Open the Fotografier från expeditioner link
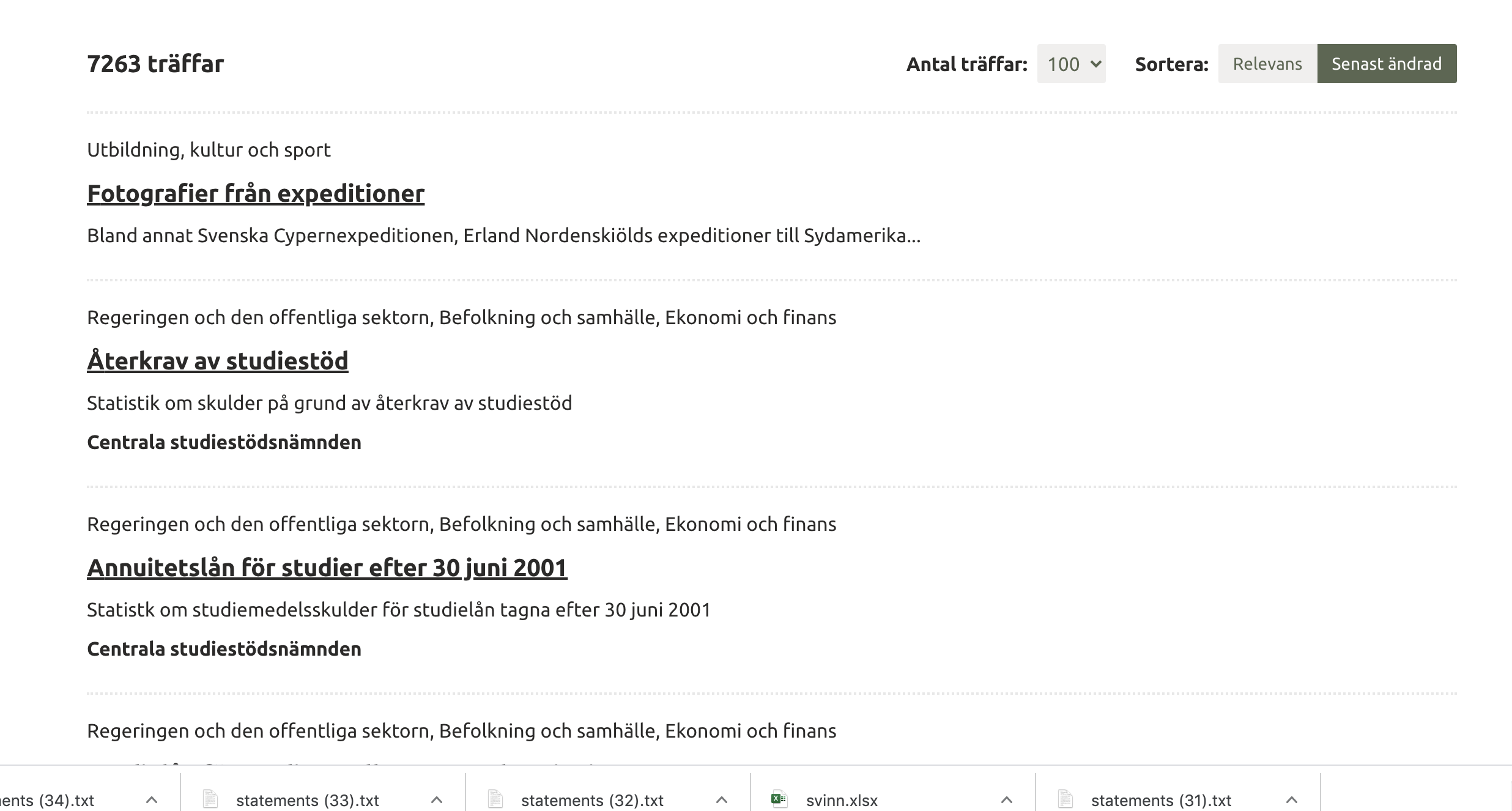 click(256, 193)
